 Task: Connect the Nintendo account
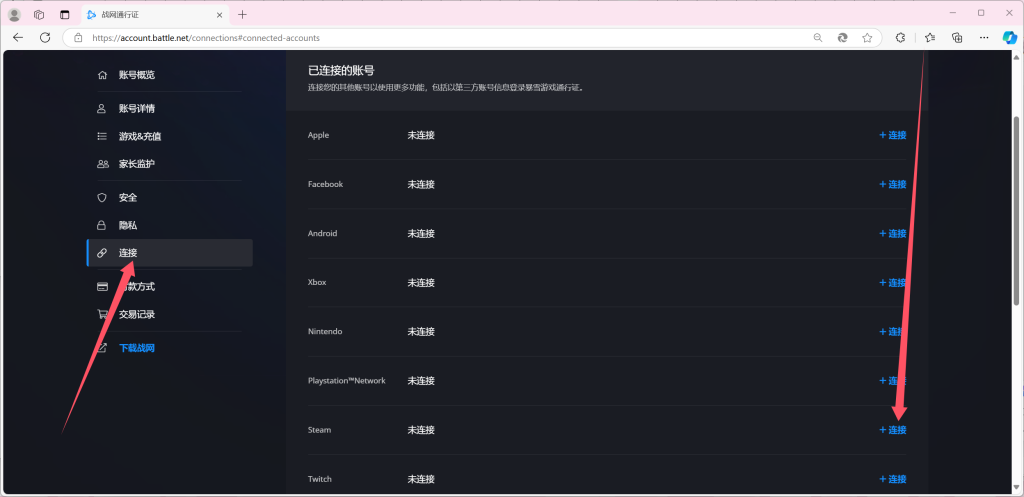pos(893,332)
